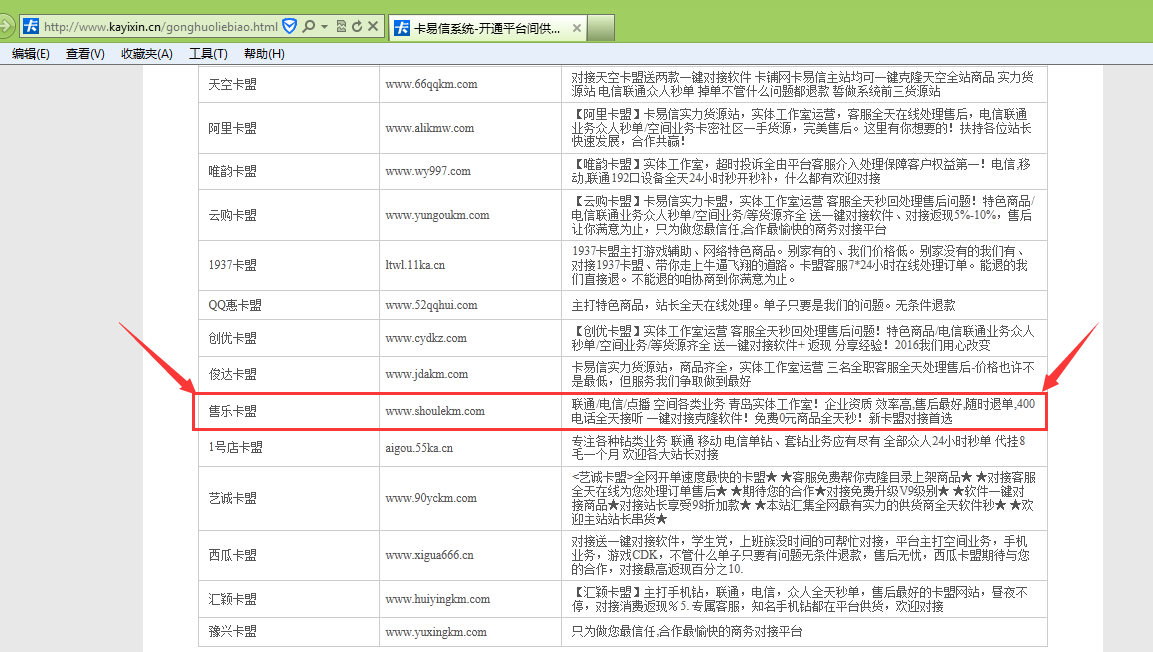The height and width of the screenshot is (652, 1153).
Task: Click the search magnifier in address bar
Action: click(308, 26)
